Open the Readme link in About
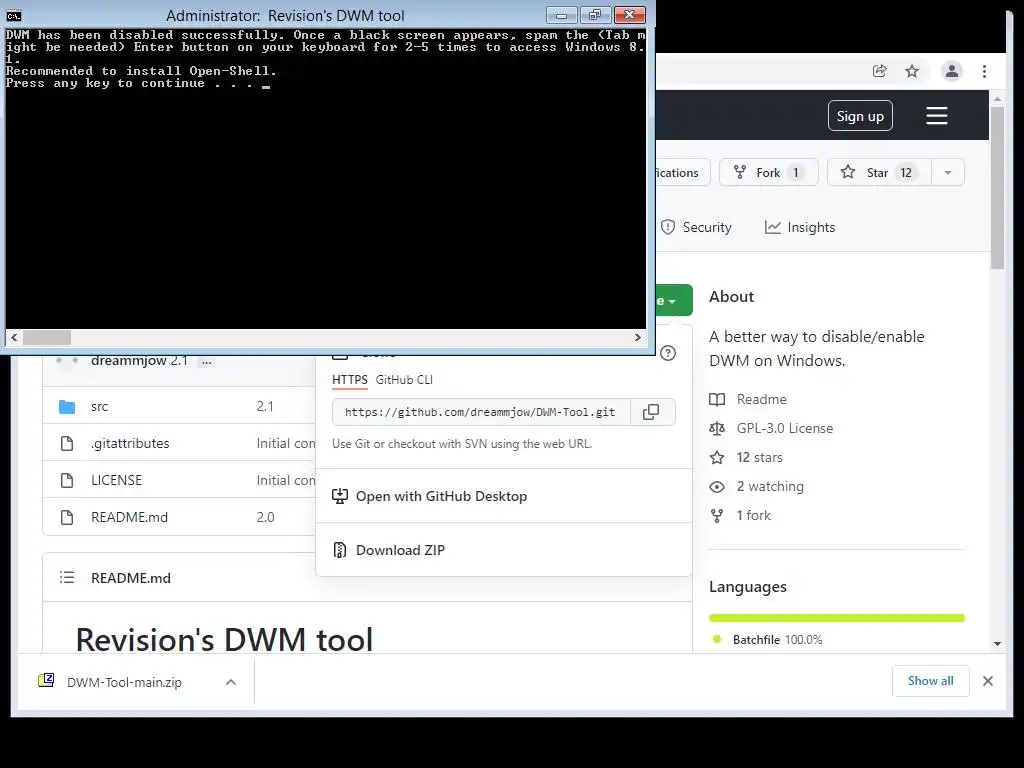 click(761, 399)
